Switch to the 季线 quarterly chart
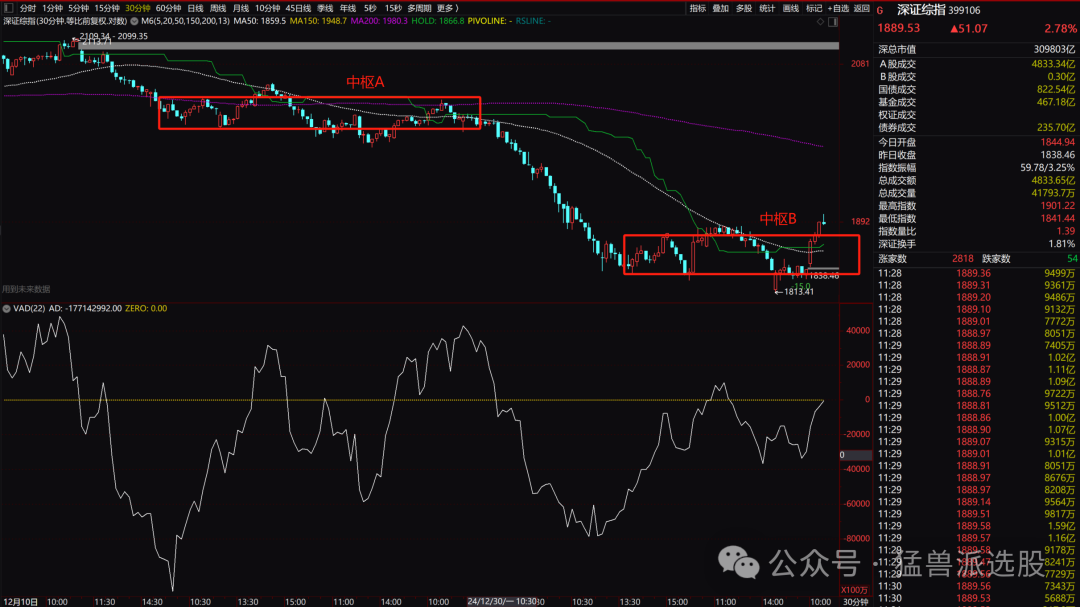The height and width of the screenshot is (607, 1080). [325, 8]
